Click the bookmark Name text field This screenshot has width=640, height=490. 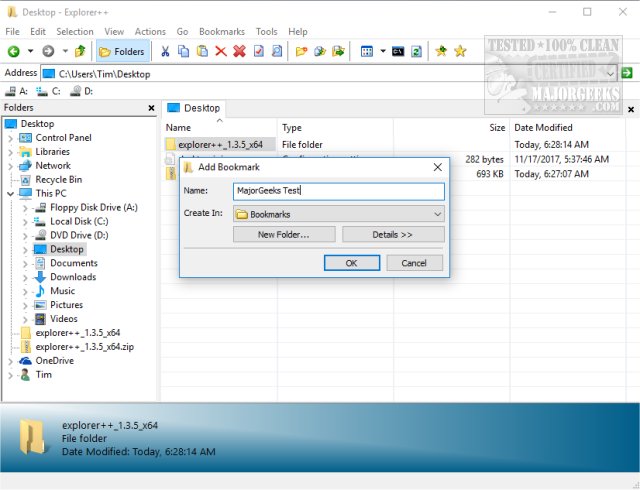(x=338, y=191)
